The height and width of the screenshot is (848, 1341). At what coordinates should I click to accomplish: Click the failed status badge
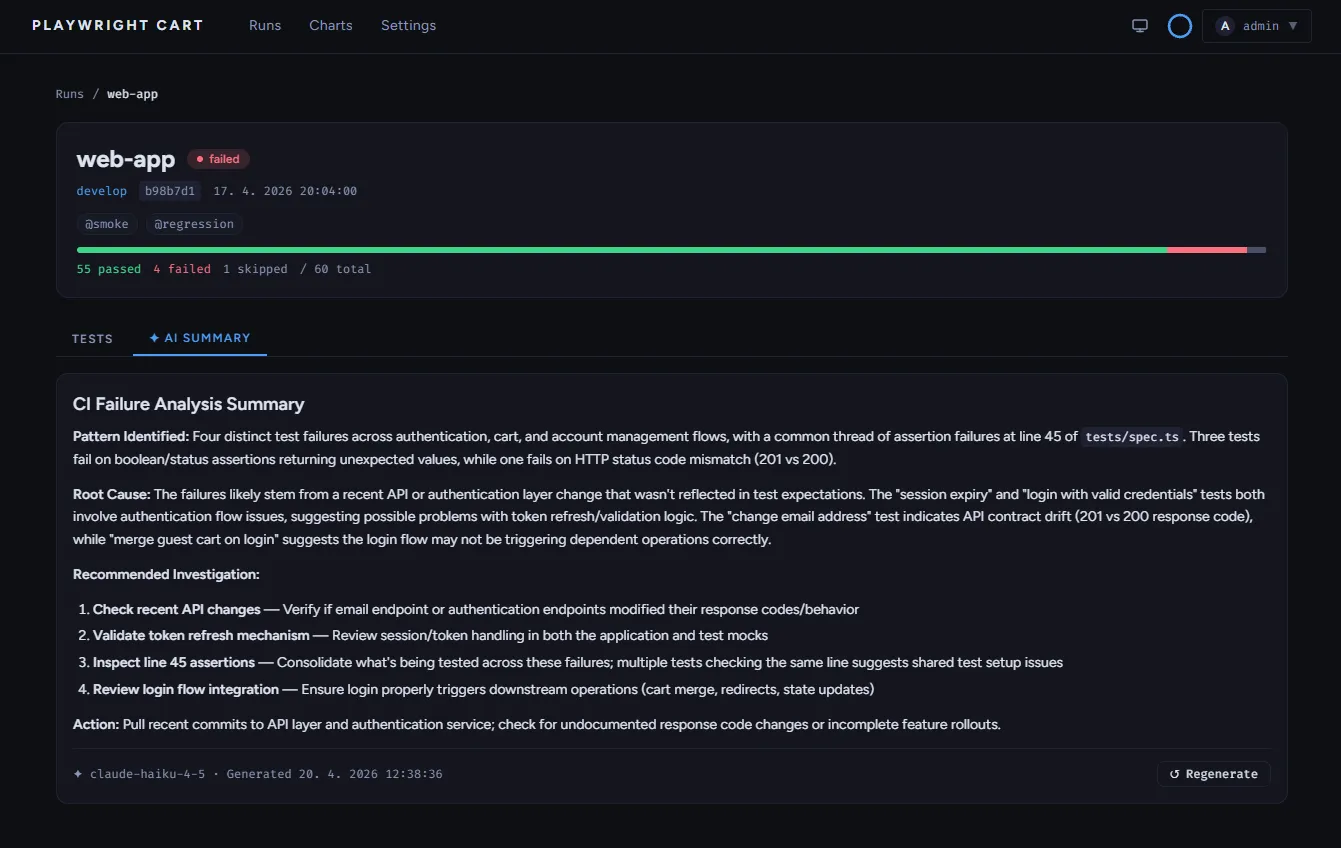(x=218, y=159)
